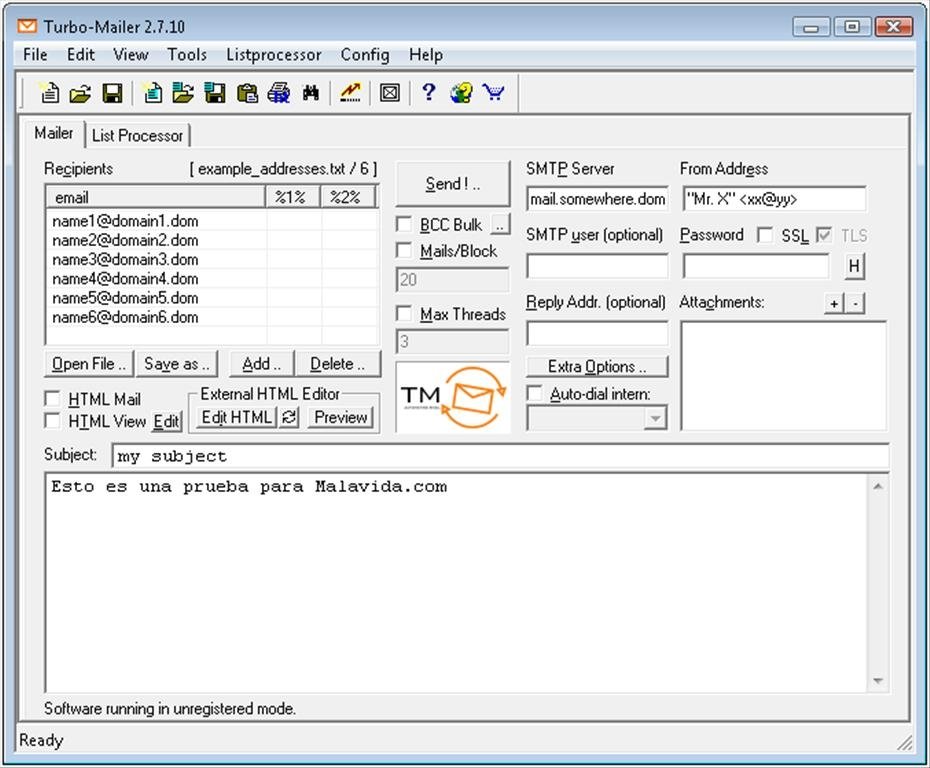This screenshot has height=768, width=930.
Task: Click the Add .. recipient button
Action: click(261, 364)
